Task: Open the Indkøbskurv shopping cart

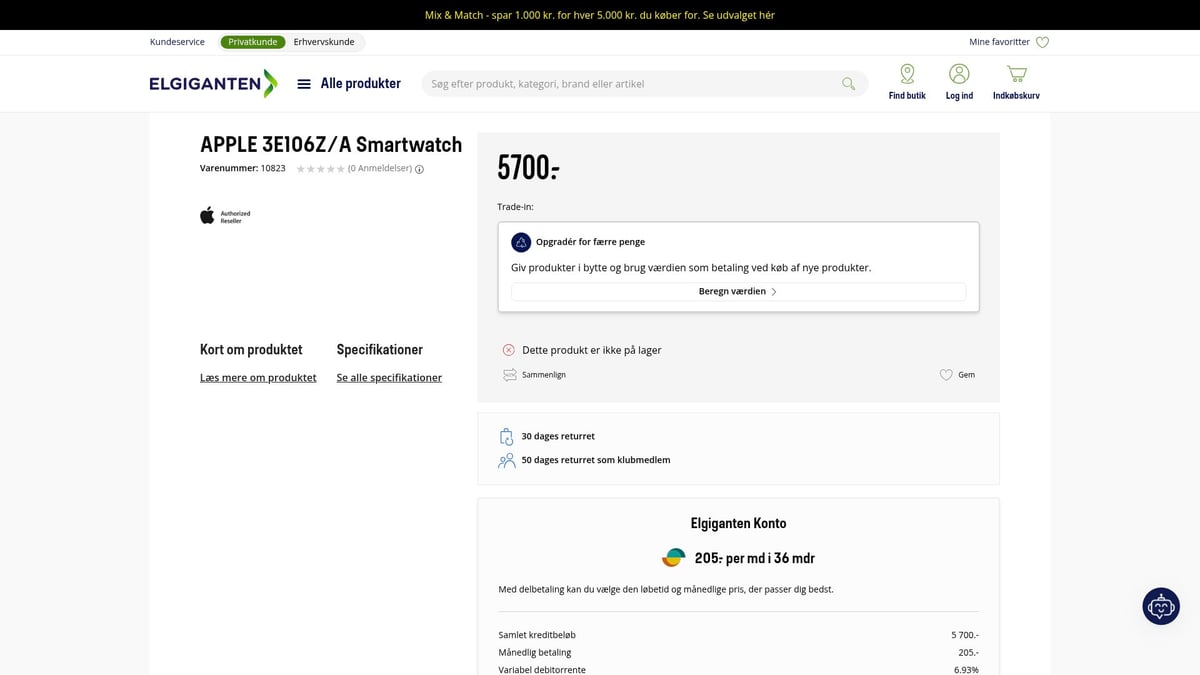Action: click(1016, 74)
